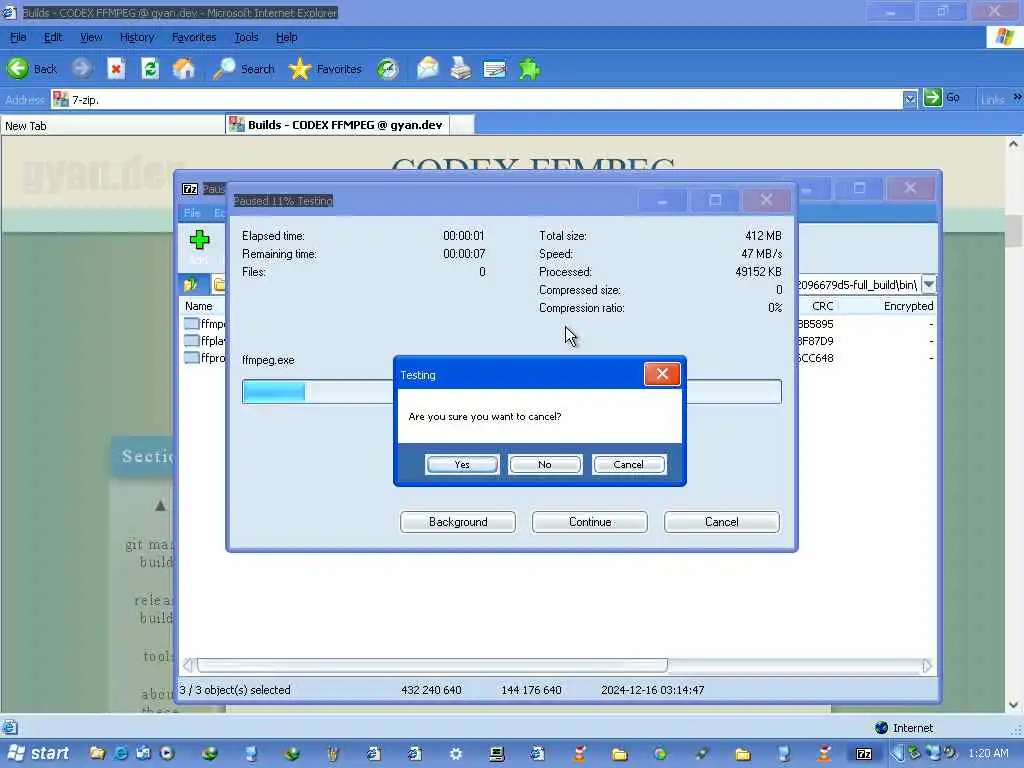Open Favorites star in IE toolbar
The height and width of the screenshot is (768, 1024).
[300, 69]
